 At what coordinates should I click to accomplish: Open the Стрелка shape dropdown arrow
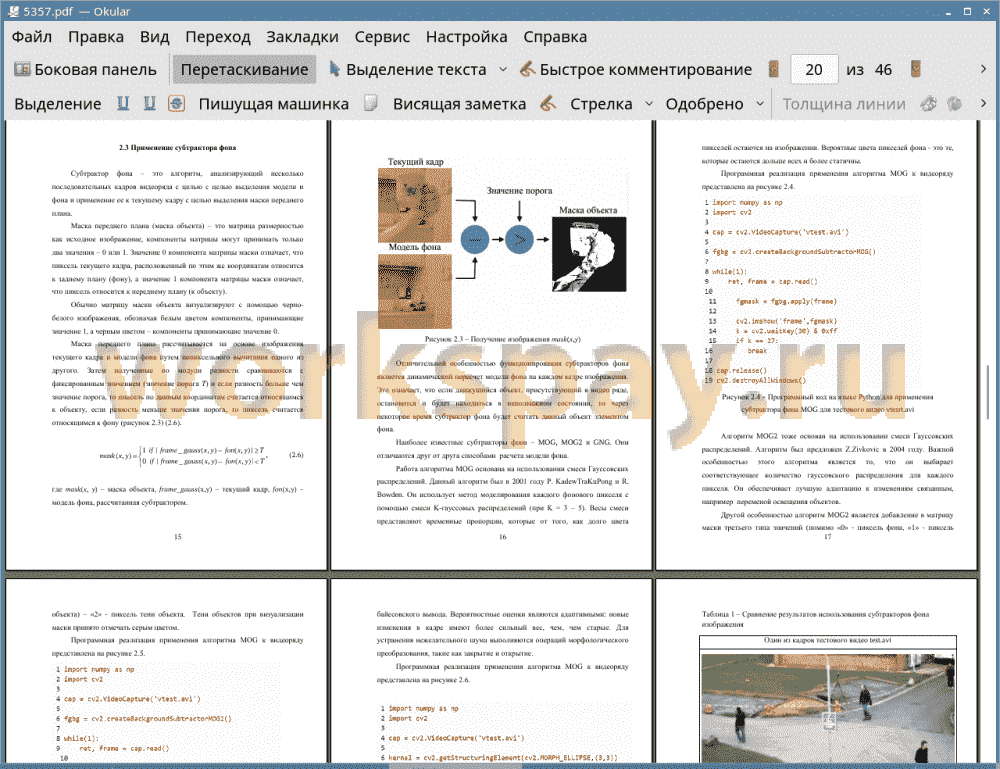(649, 104)
